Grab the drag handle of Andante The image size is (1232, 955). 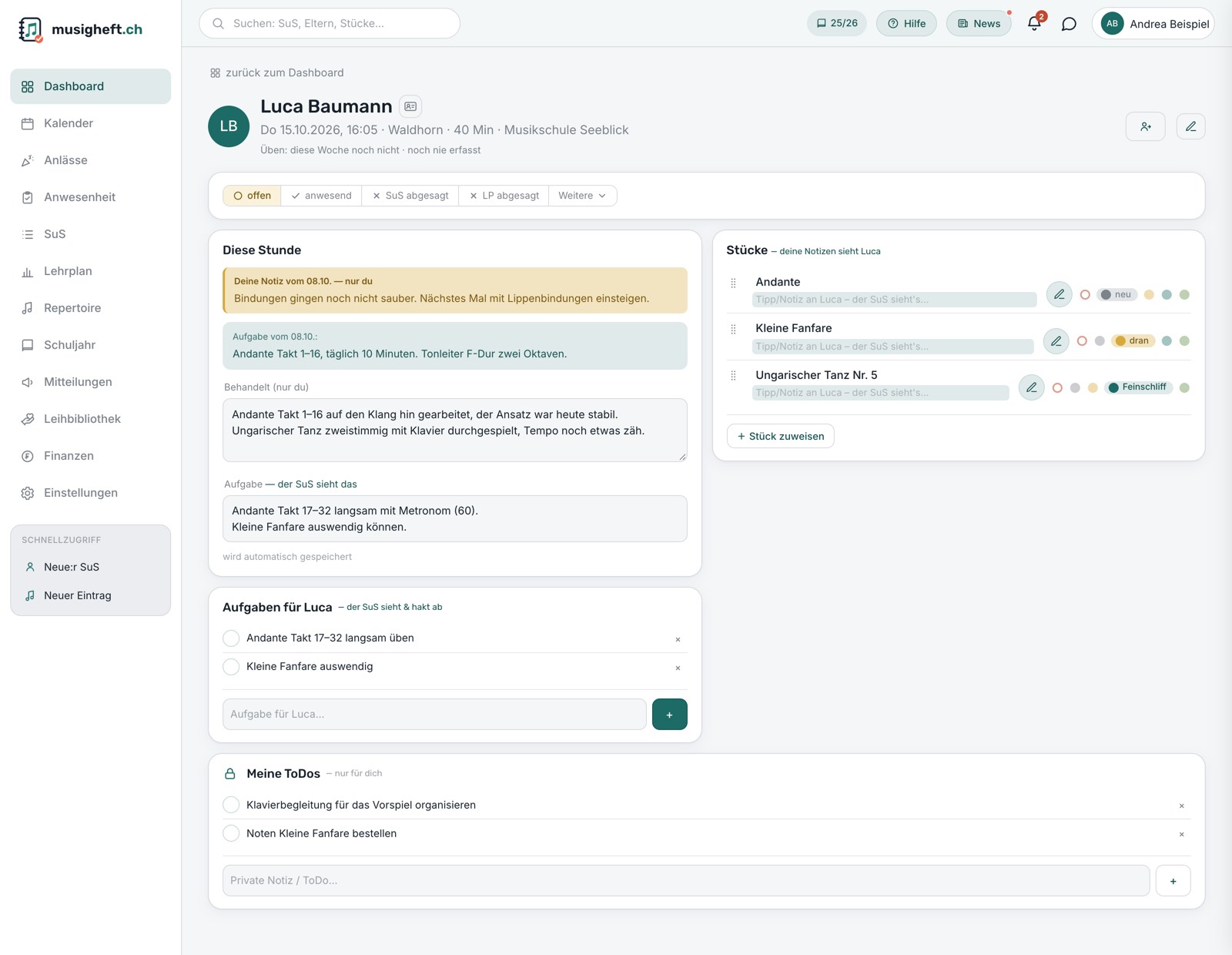pyautogui.click(x=733, y=283)
